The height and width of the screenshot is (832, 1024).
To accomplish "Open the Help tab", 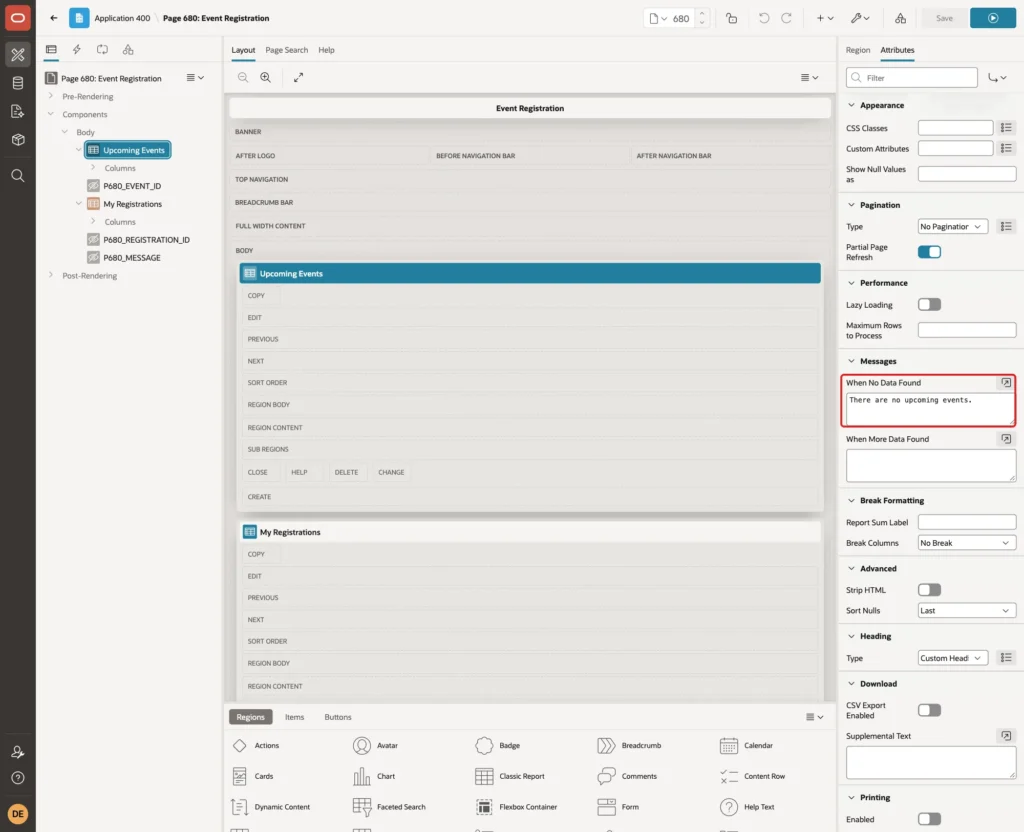I will (x=326, y=50).
